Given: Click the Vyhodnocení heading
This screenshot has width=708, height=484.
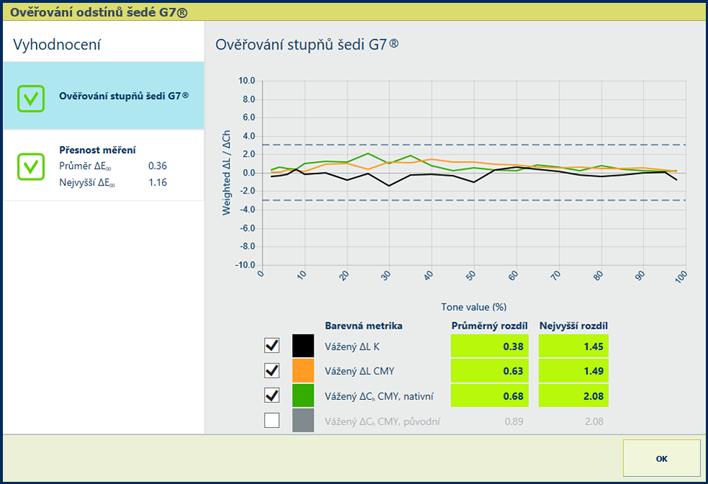Looking at the screenshot, I should [x=57, y=45].
